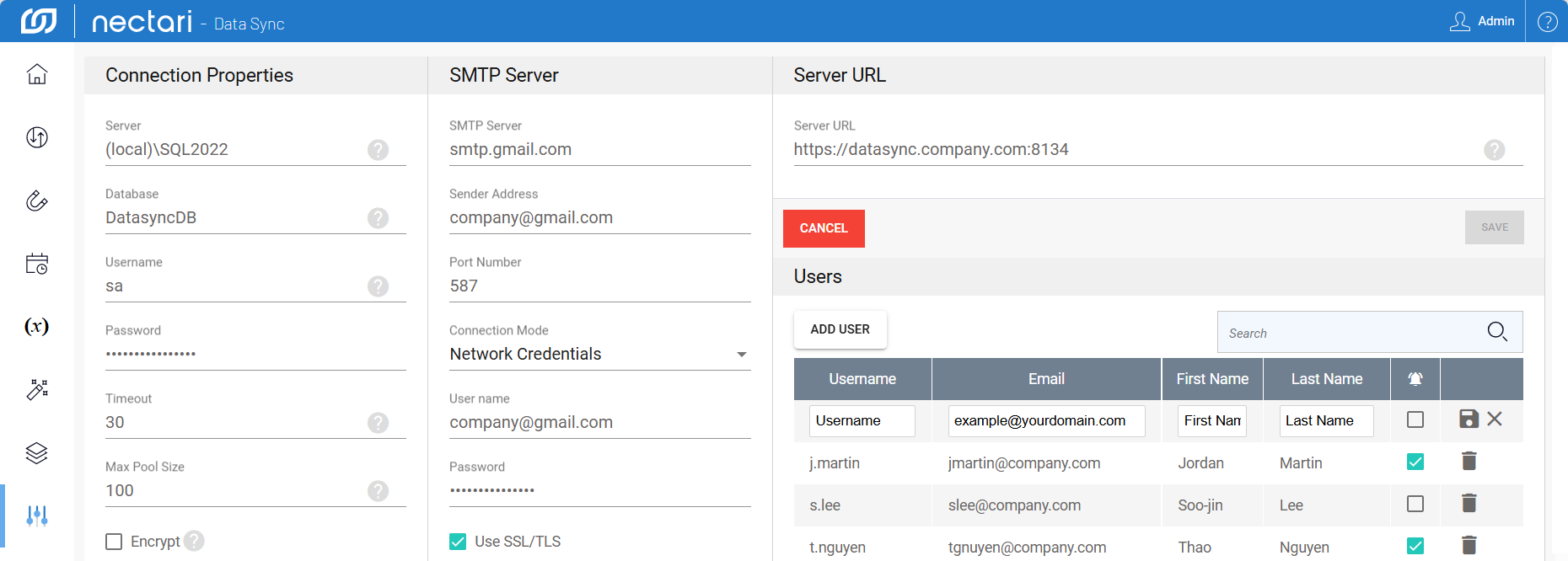Uncheck Use SSL/TLS
Image resolution: width=1568 pixels, height=561 pixels.
(x=458, y=542)
